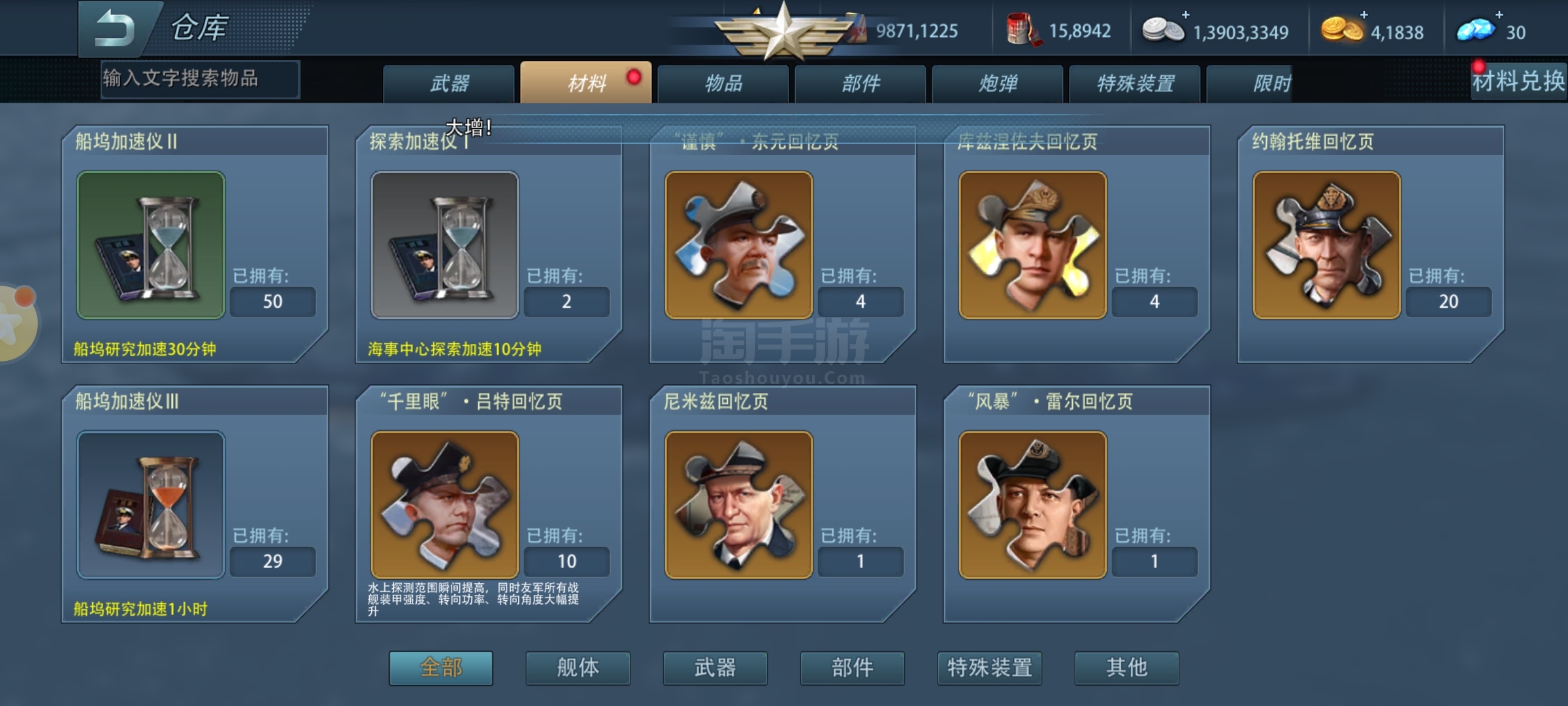This screenshot has height=706, width=1568.
Task: Switch to the 炮弹 tab
Action: click(x=998, y=84)
